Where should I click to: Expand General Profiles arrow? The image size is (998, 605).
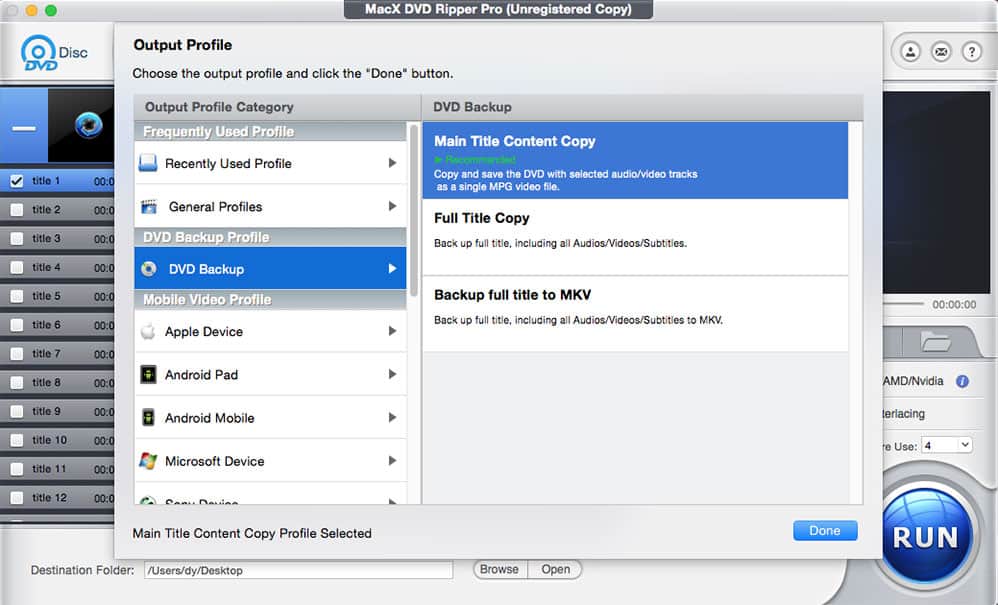pyautogui.click(x=393, y=206)
